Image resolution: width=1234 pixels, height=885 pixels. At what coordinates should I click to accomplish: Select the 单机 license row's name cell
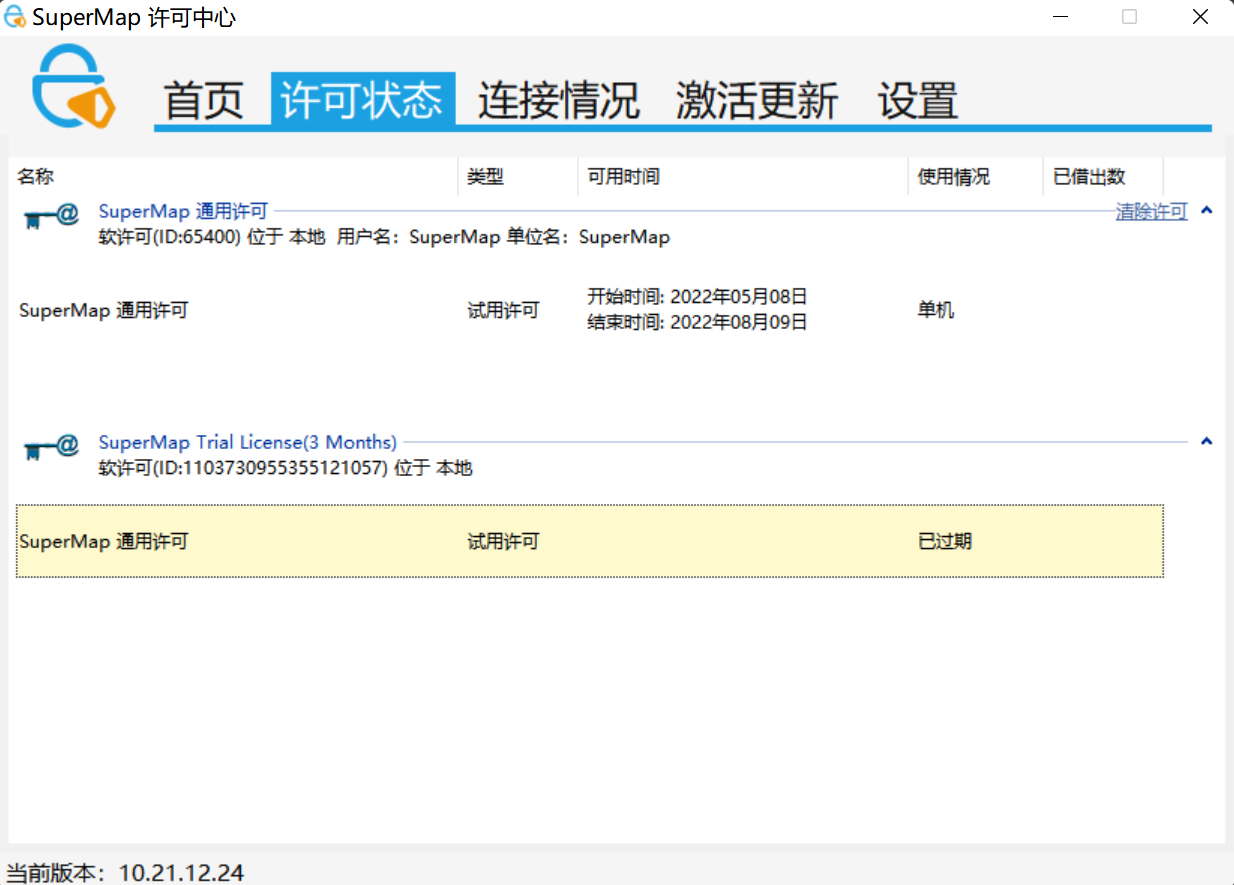[x=103, y=310]
